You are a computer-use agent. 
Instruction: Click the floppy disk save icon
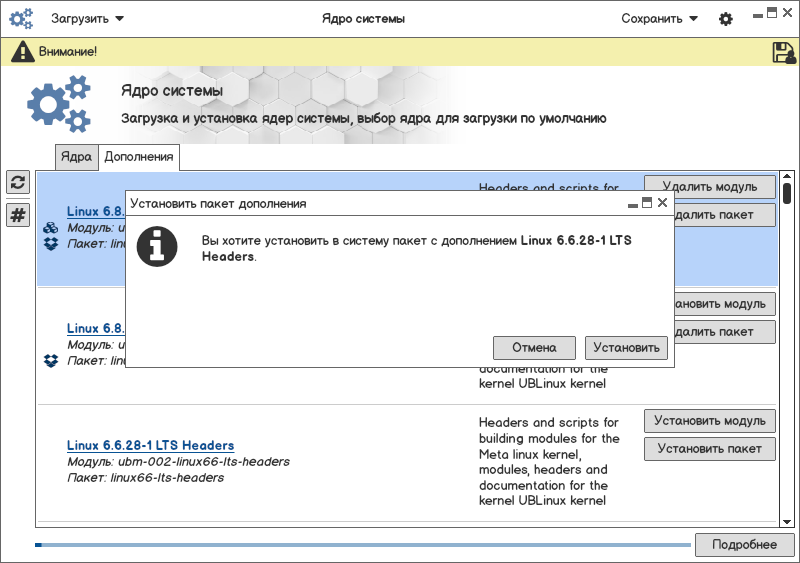[x=783, y=53]
